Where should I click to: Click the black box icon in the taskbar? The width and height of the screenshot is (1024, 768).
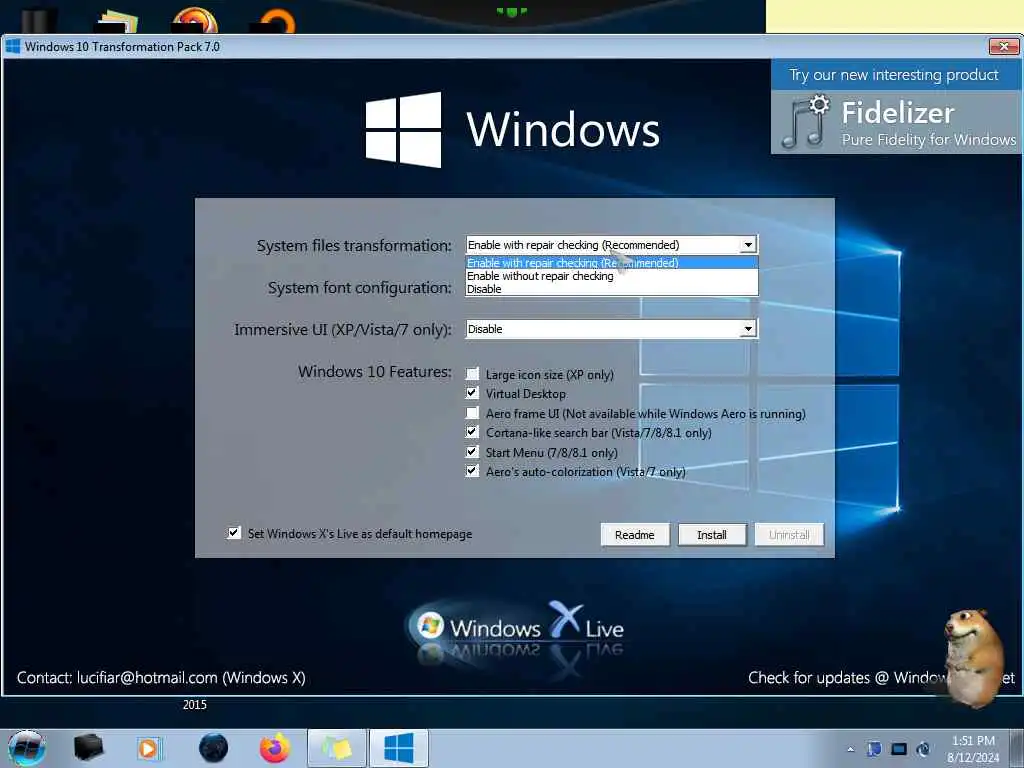point(89,748)
